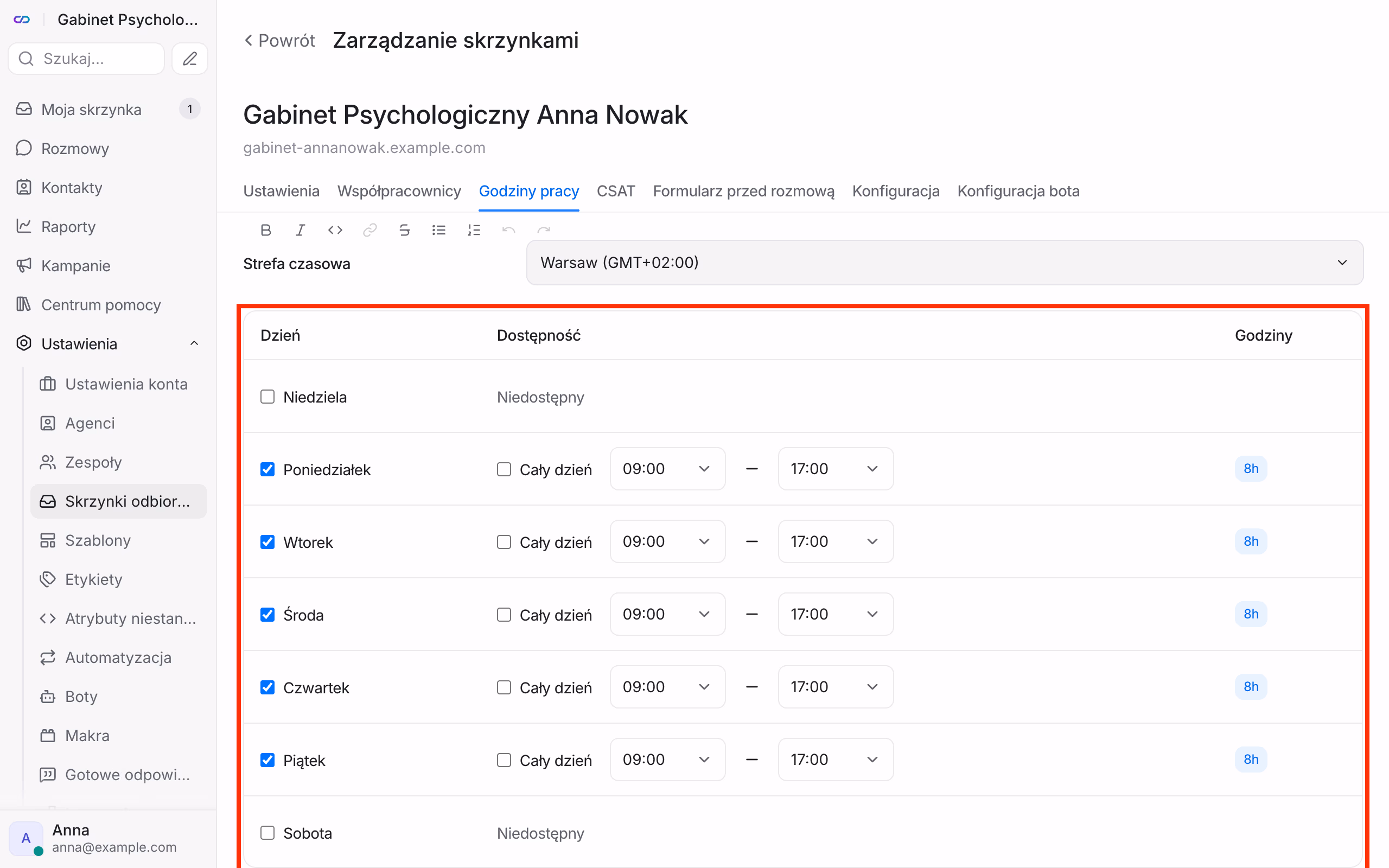Open Agenci settings page

coord(119,423)
